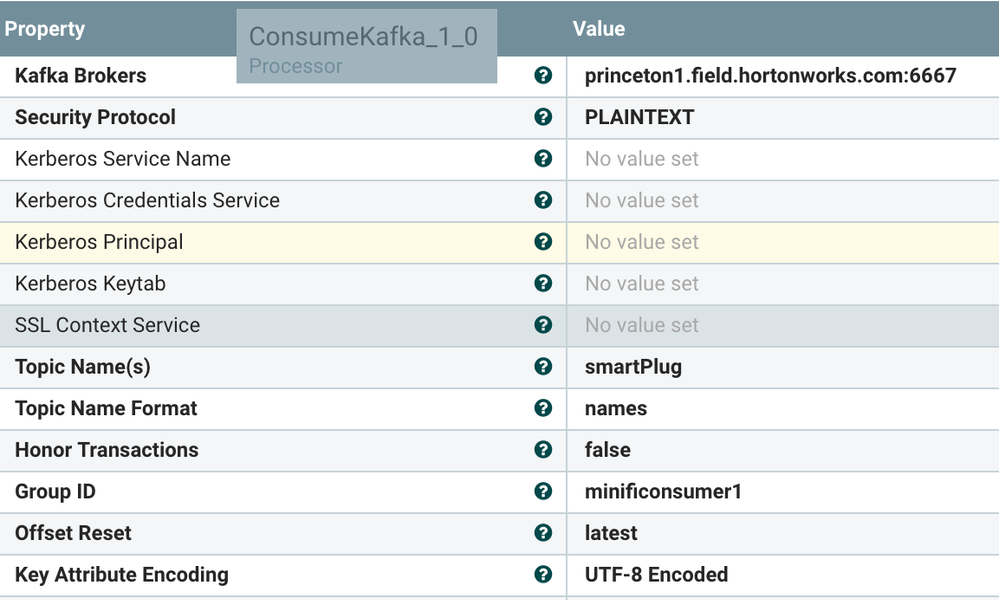Show help for Offset Reset property
The width and height of the screenshot is (999, 600).
(x=543, y=533)
